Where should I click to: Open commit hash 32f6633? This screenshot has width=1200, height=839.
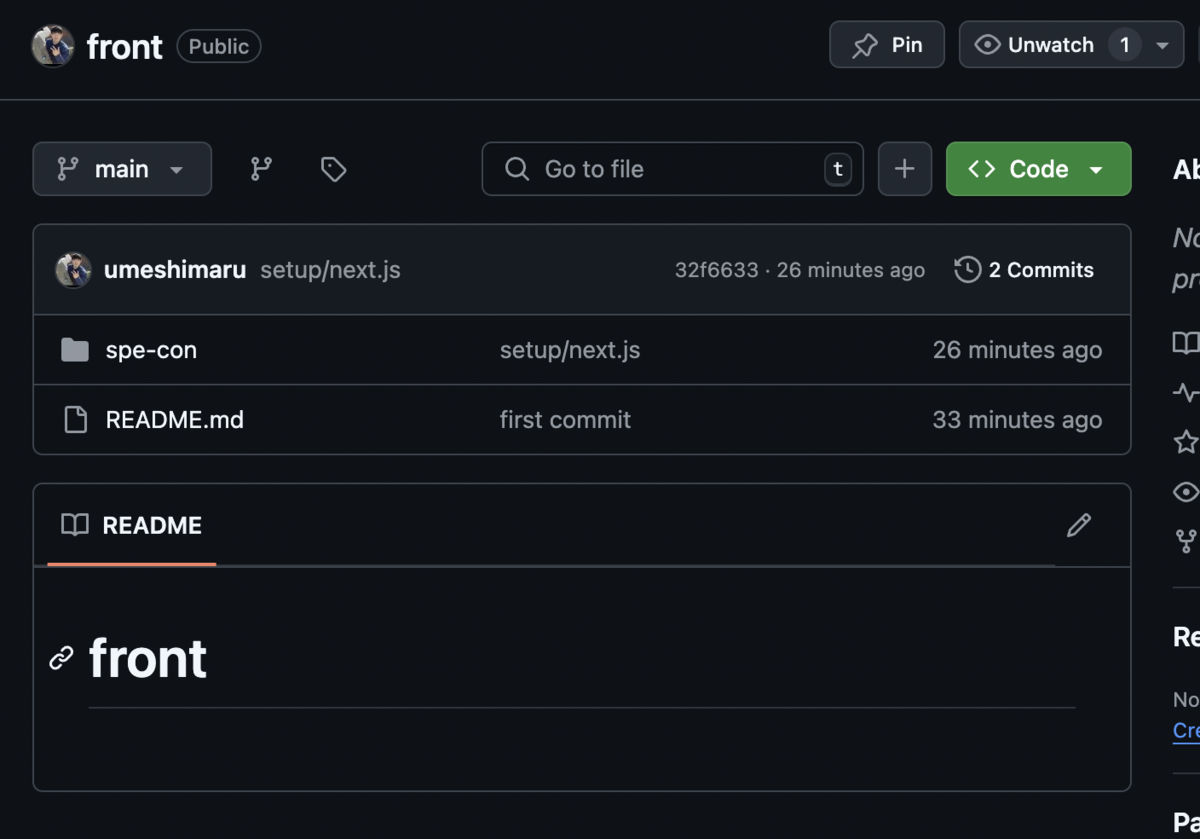tap(716, 270)
